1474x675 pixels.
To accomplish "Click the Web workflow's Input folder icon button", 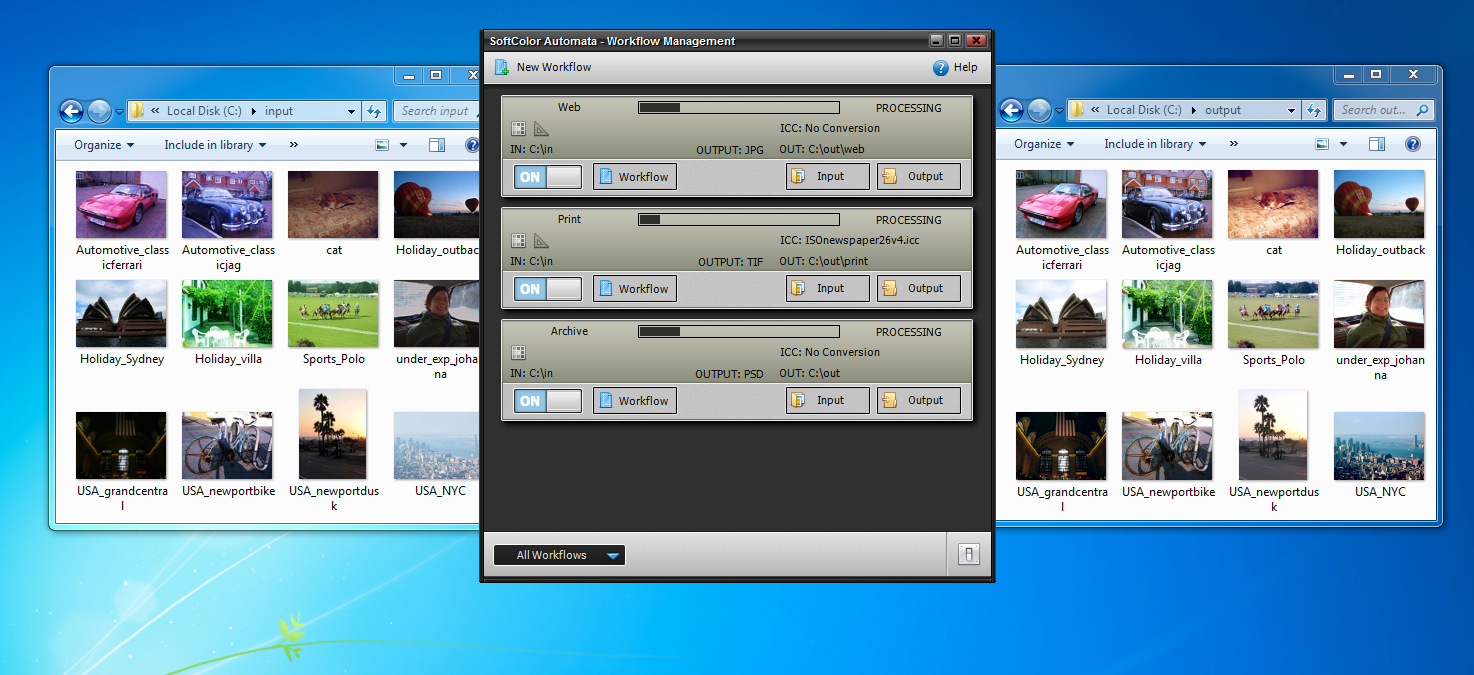I will coord(828,176).
